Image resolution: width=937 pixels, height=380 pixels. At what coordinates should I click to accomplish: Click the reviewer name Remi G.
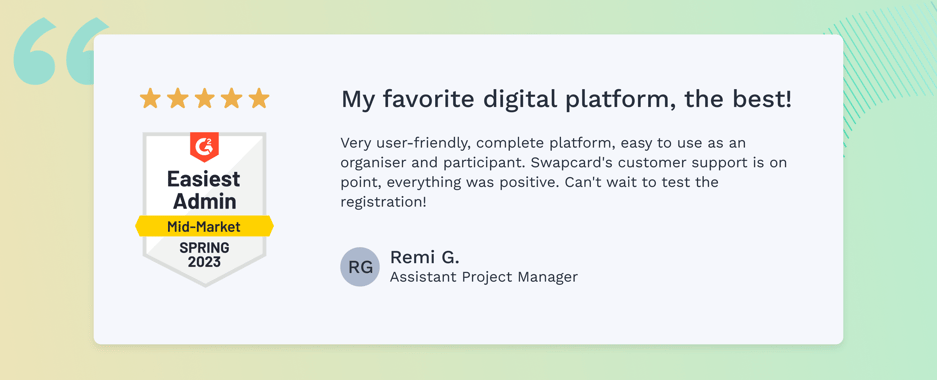click(425, 257)
